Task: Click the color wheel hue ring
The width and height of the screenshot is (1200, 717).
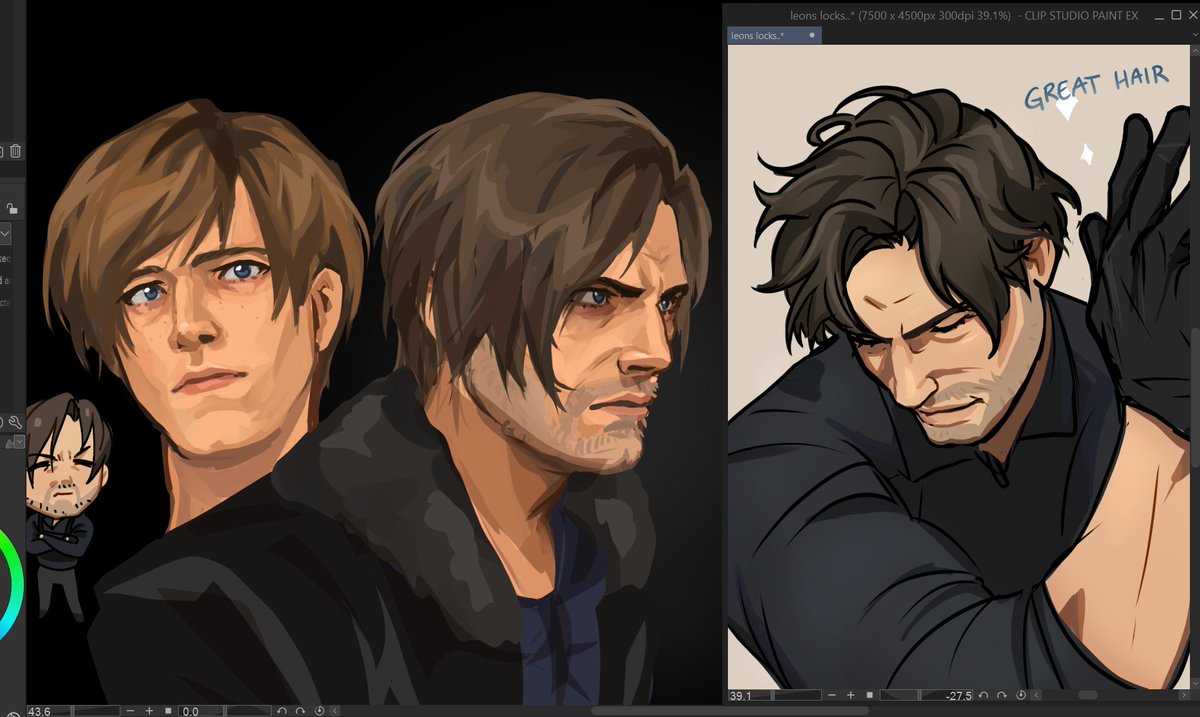Action: coord(16,584)
